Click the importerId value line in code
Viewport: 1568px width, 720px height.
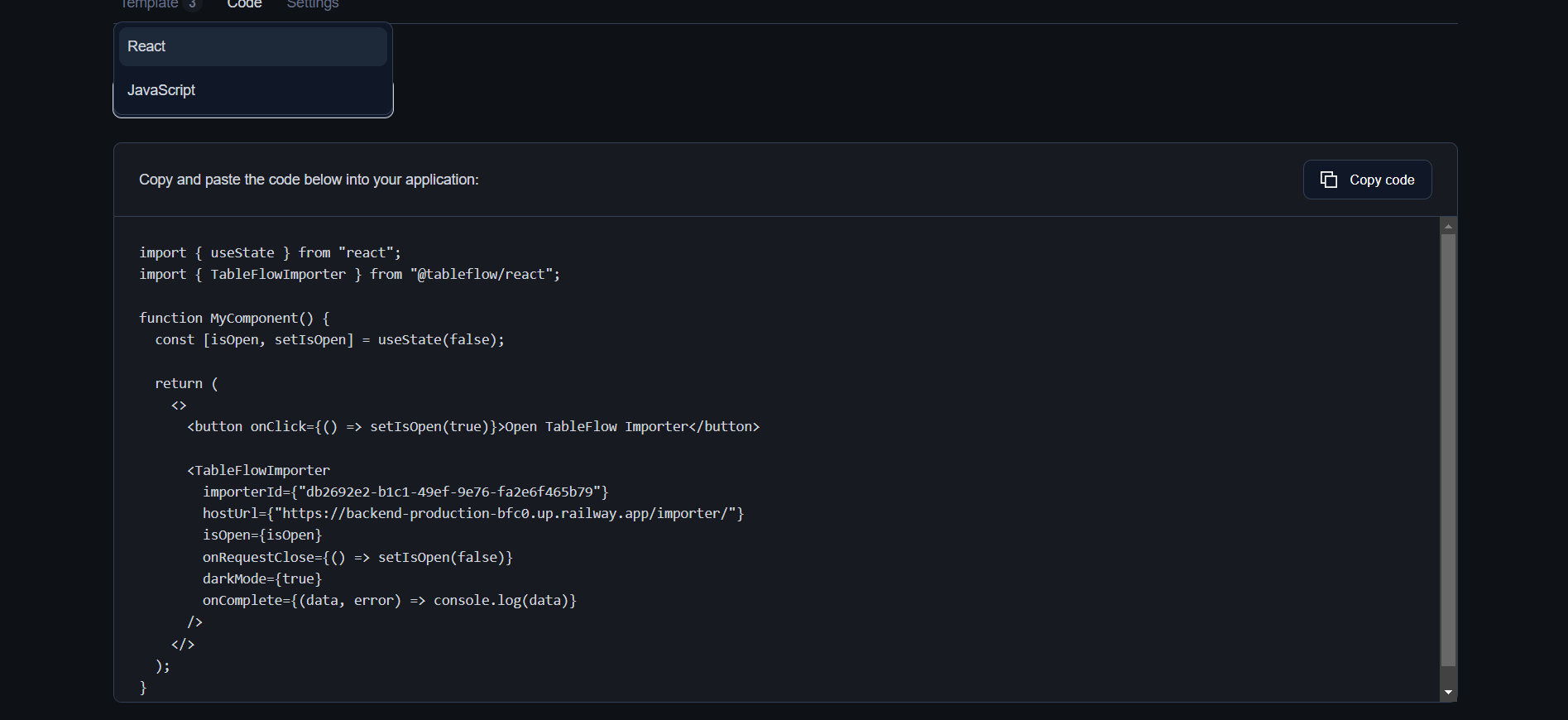(405, 492)
